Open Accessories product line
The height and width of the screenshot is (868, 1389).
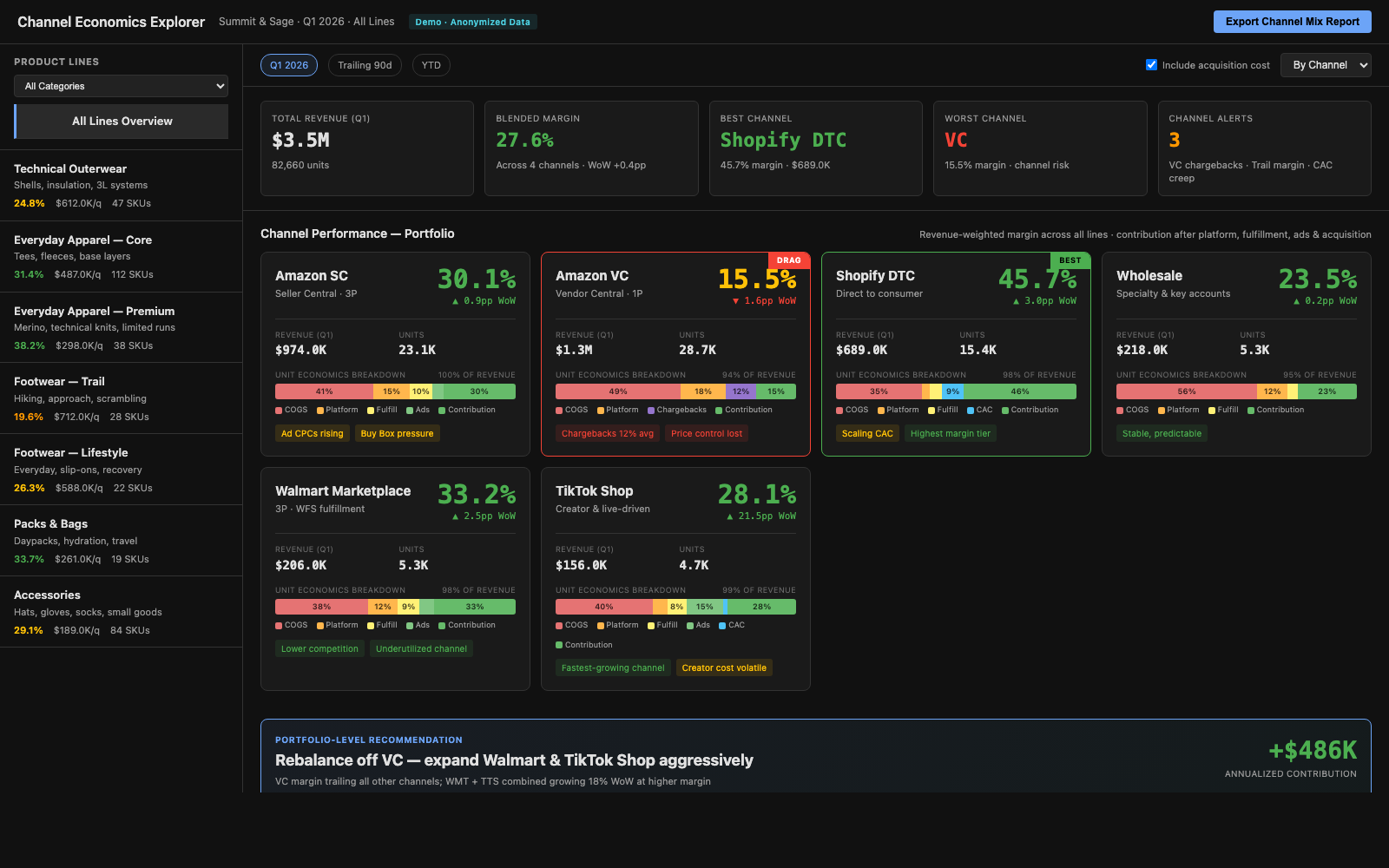(x=122, y=612)
